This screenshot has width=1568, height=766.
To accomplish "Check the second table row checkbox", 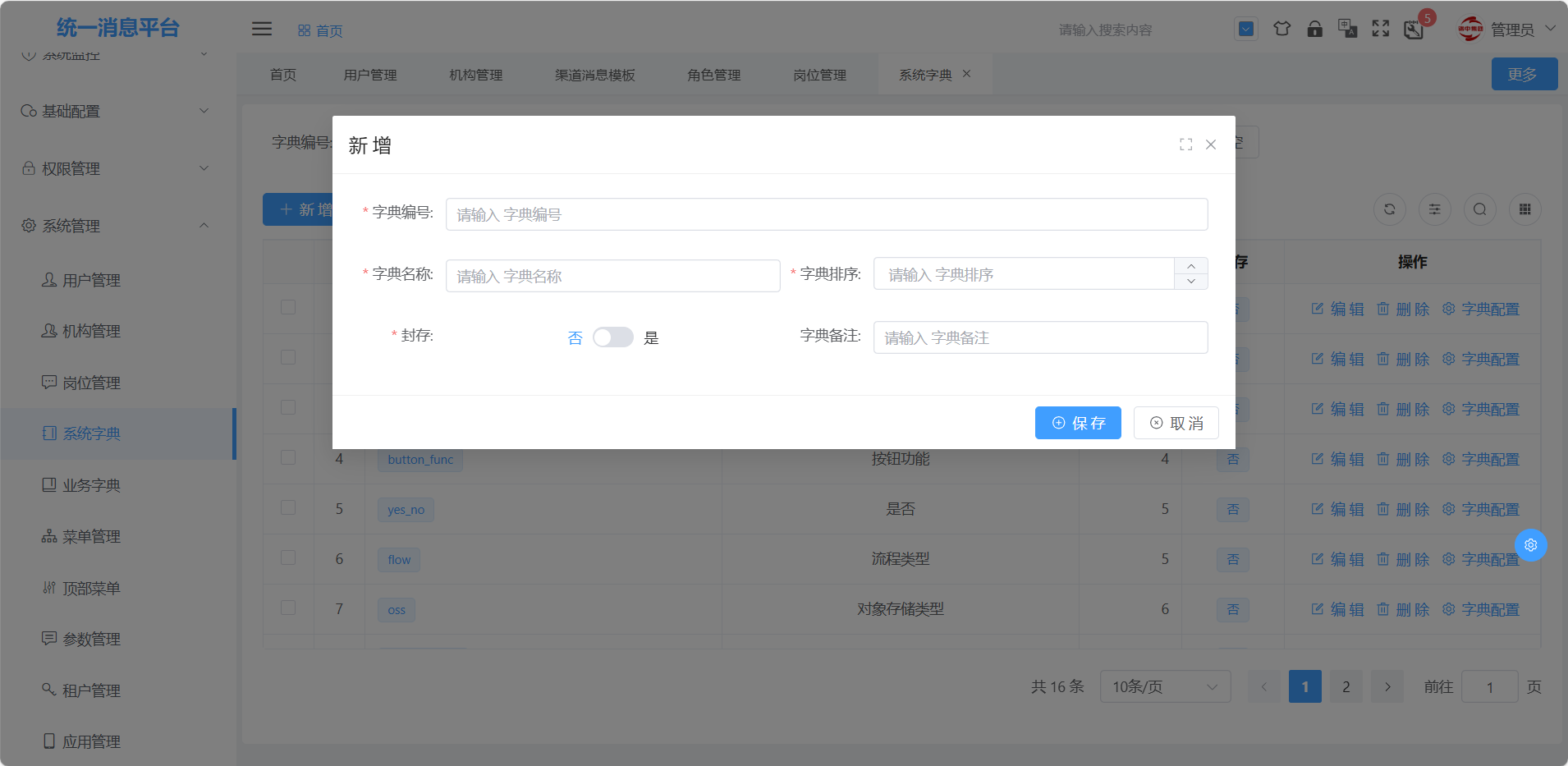I will 288,357.
